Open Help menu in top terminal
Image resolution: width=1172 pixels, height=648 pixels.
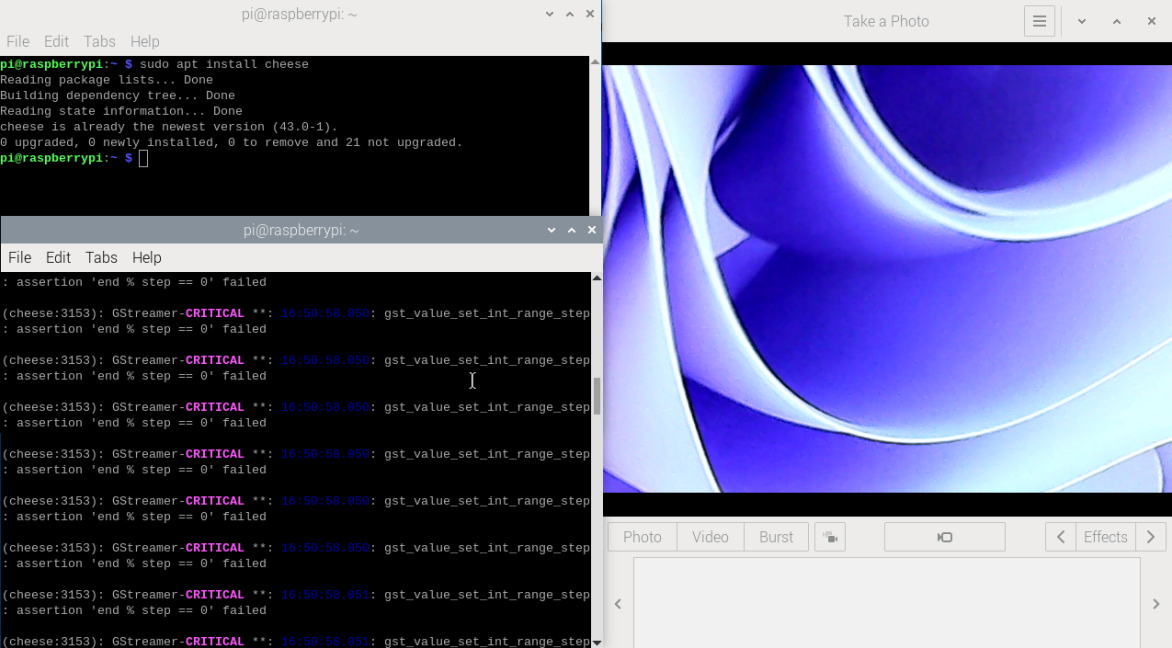tap(145, 42)
